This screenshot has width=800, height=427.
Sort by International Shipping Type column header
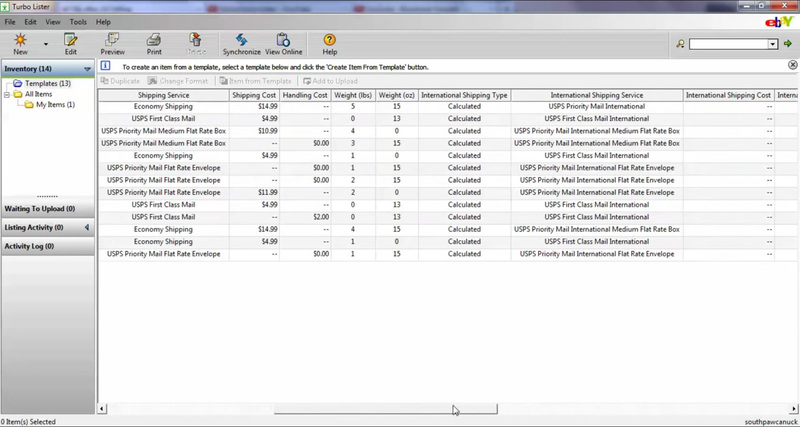pos(464,95)
